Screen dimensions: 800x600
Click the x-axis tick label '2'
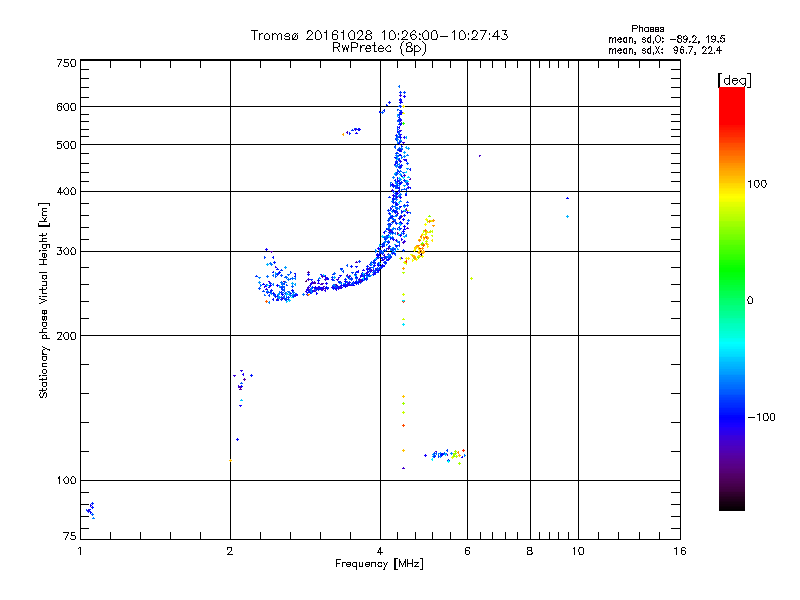[230, 551]
